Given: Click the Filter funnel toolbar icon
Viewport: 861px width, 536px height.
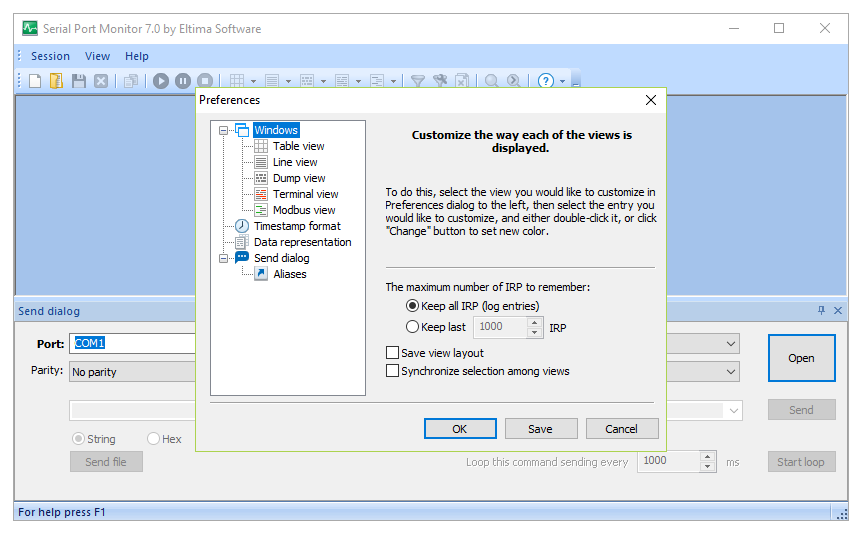Looking at the screenshot, I should (x=418, y=81).
